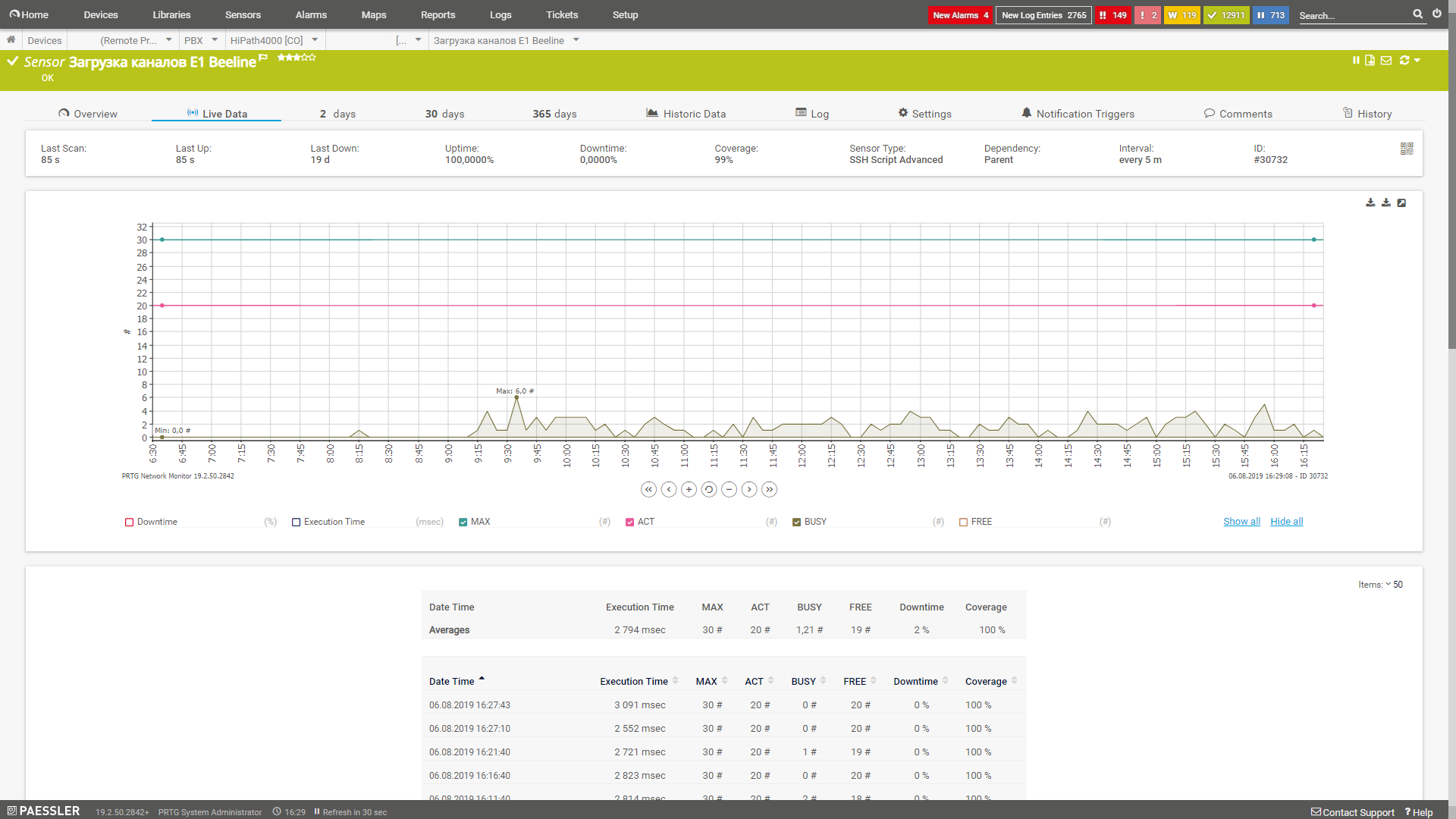Toggle BUSY channel visibility checkbox
Screen dimensions: 1456x819
797,521
